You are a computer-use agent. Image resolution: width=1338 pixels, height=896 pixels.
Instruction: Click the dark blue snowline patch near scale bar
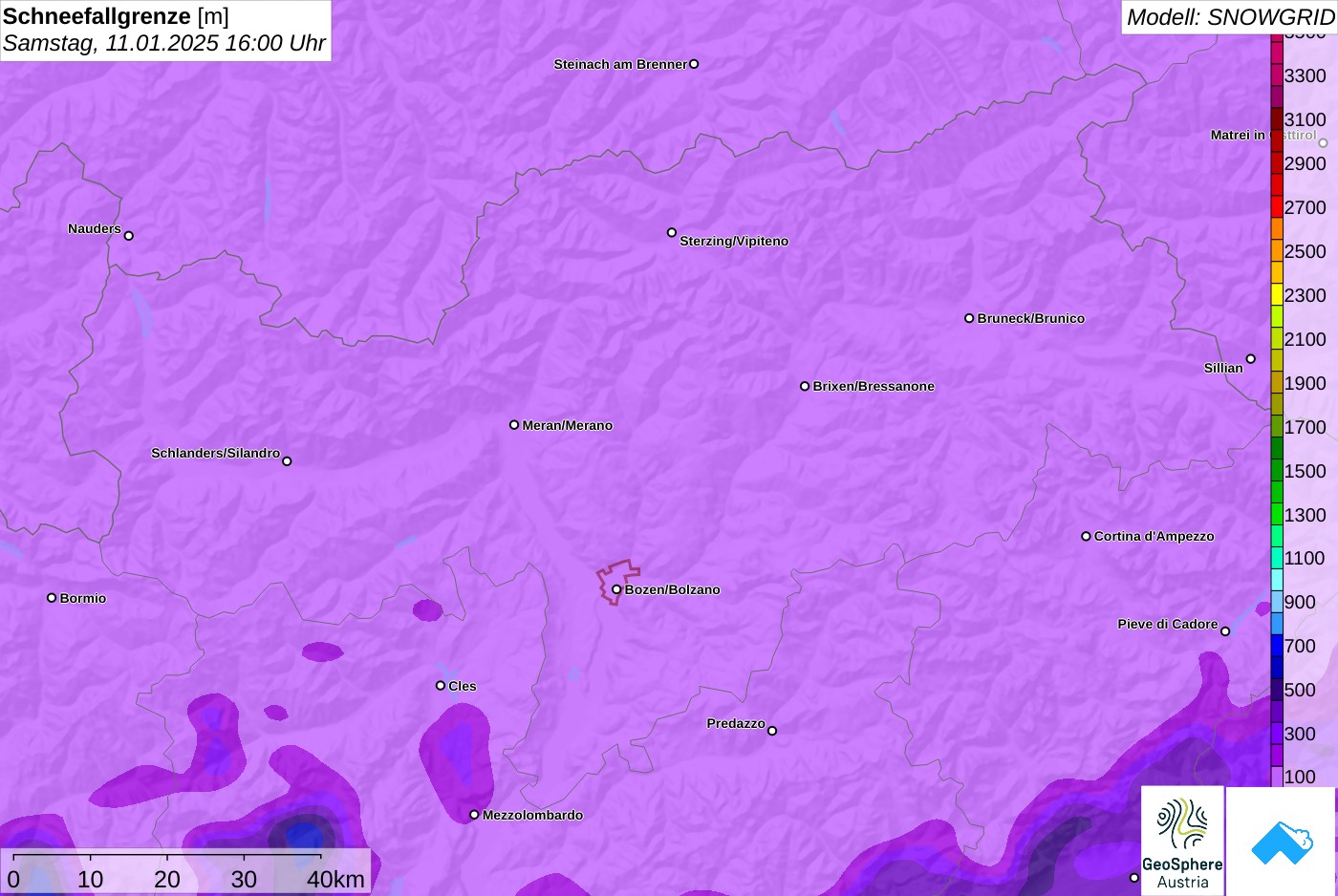click(x=305, y=835)
